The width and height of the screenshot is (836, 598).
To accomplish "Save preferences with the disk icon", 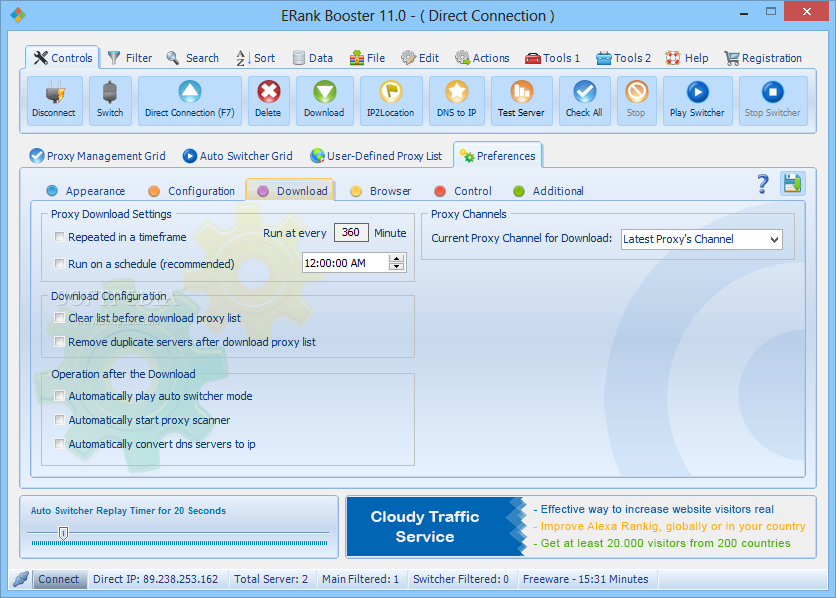I will (x=792, y=183).
